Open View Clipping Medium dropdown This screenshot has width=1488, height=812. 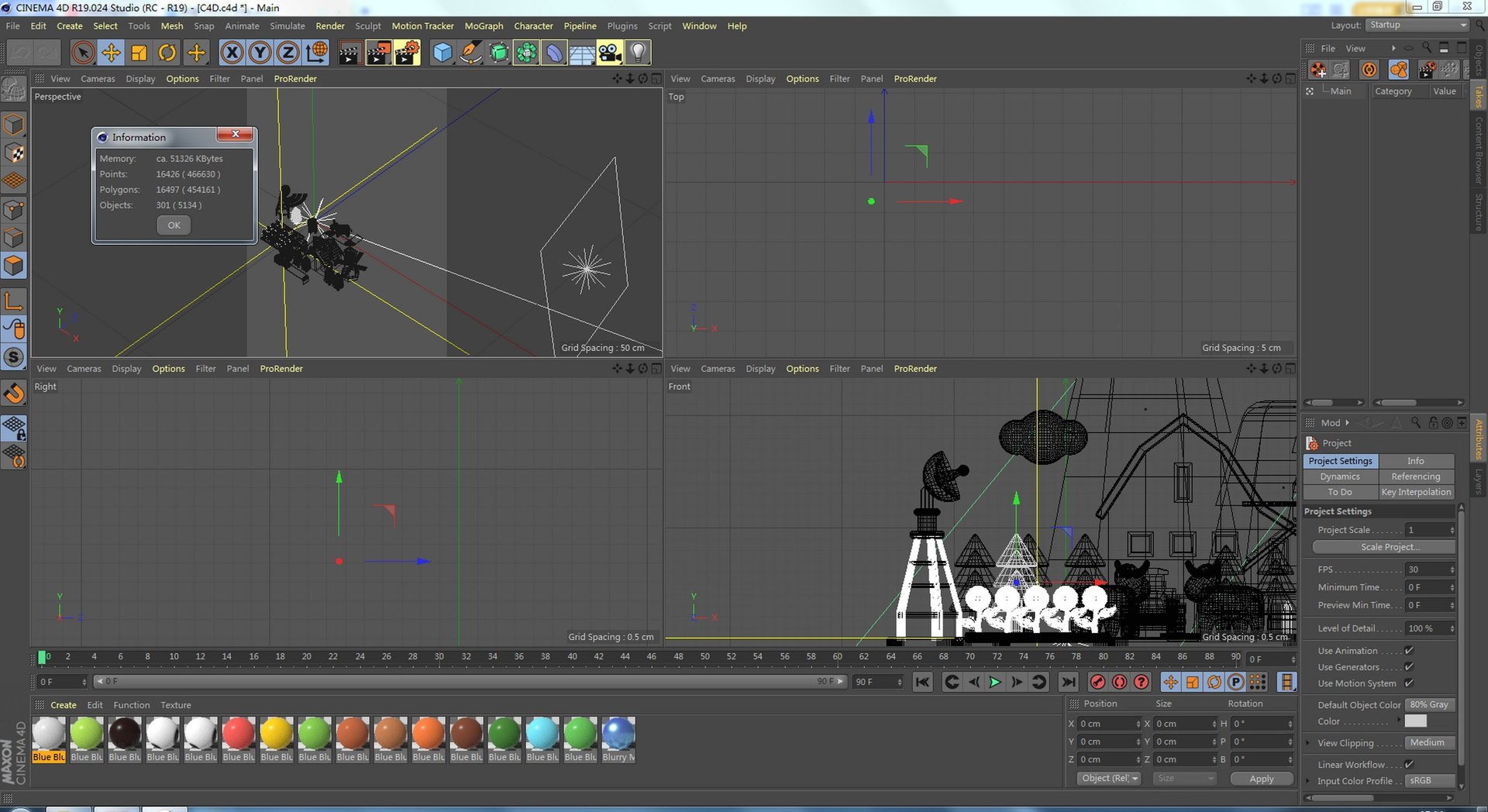(x=1430, y=743)
